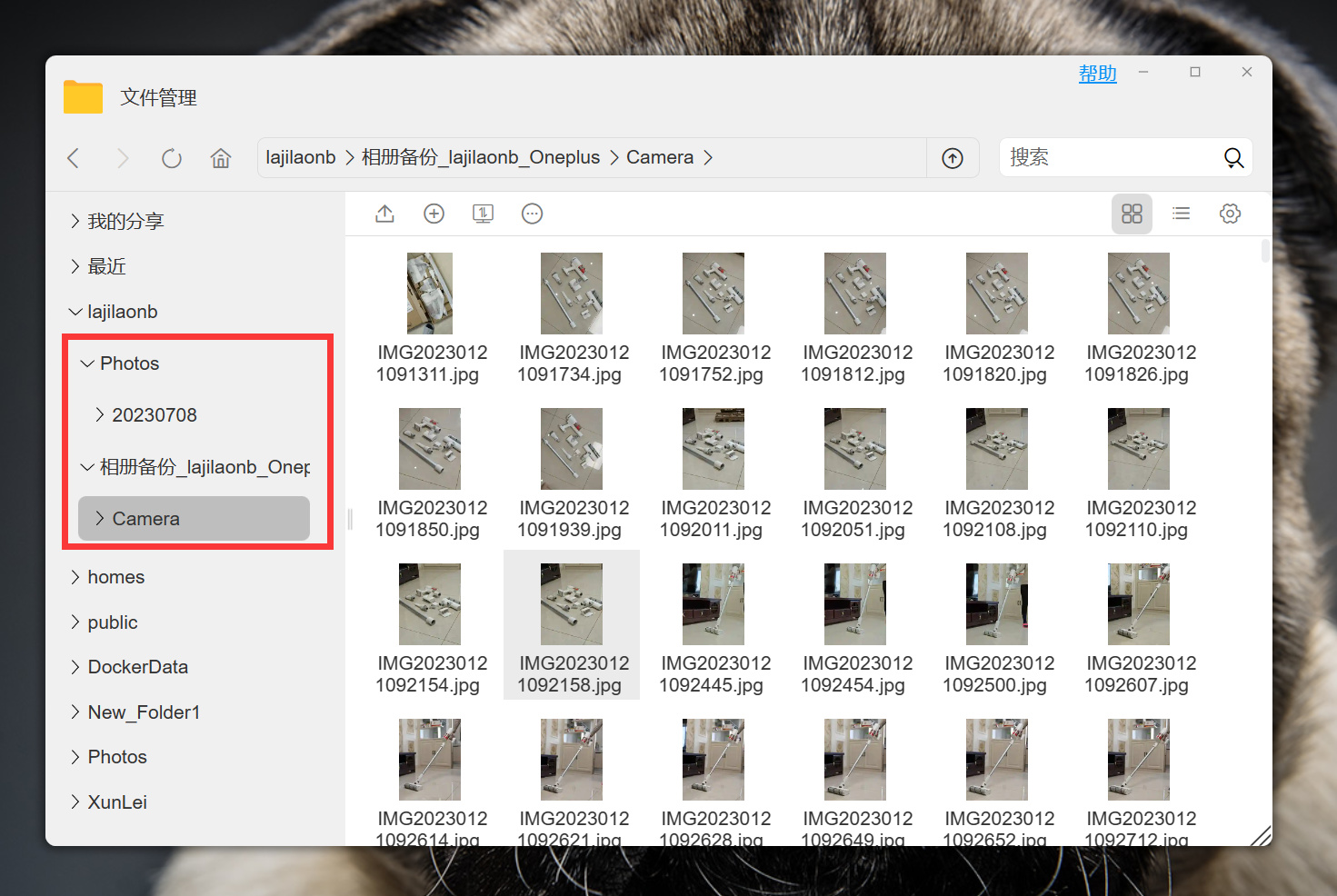
Task: Switch to list view
Action: (x=1181, y=214)
